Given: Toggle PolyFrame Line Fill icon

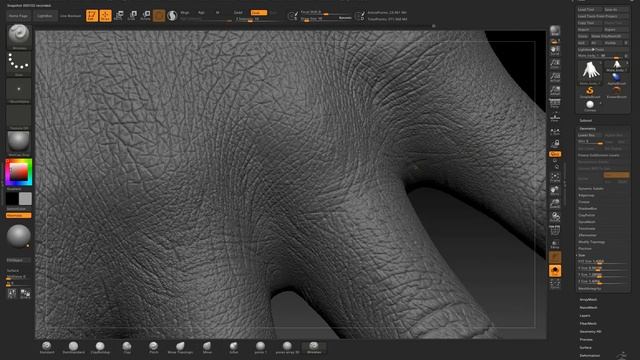Looking at the screenshot, I should pos(555,230).
